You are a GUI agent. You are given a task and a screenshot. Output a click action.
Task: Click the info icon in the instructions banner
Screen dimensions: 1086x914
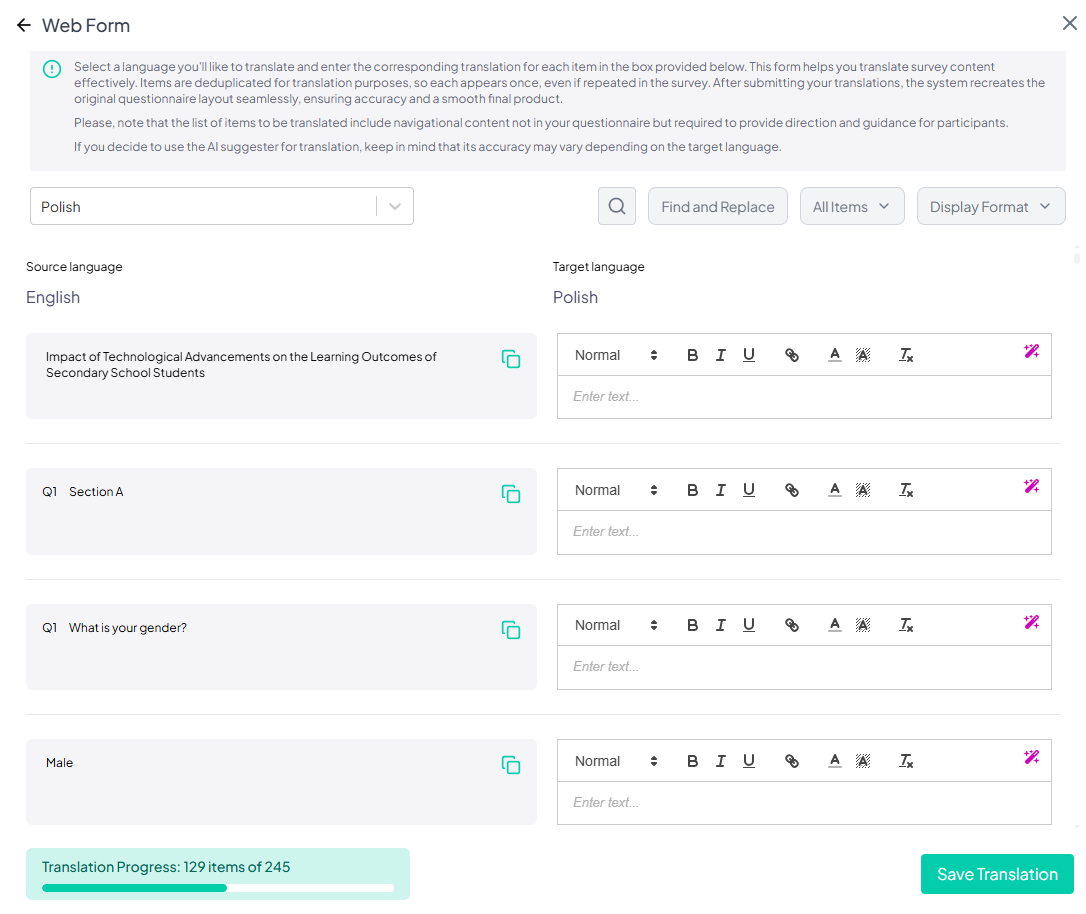coord(50,69)
